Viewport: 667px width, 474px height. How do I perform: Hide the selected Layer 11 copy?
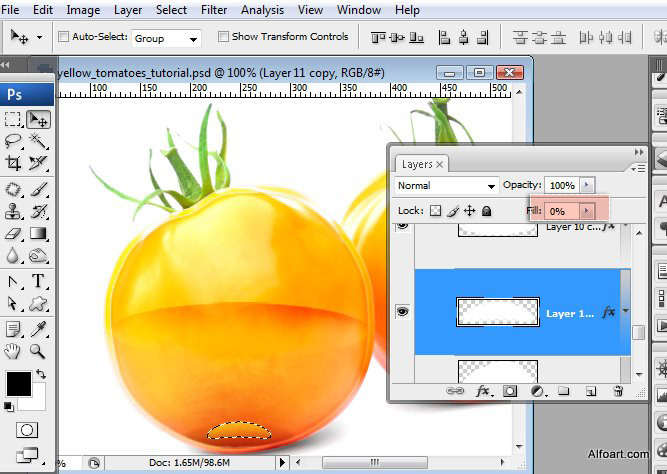402,312
